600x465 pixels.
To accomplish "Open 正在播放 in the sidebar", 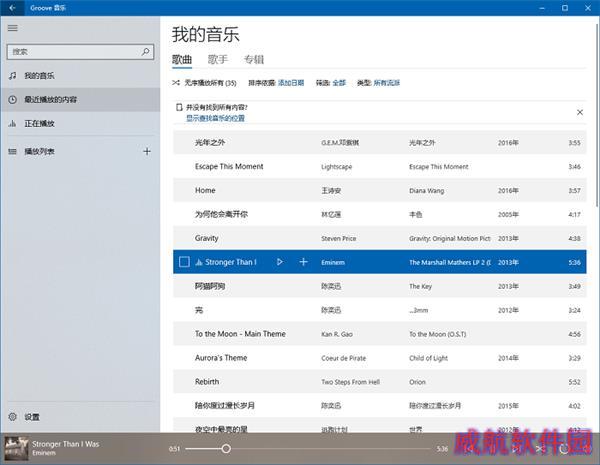I will tap(80, 124).
